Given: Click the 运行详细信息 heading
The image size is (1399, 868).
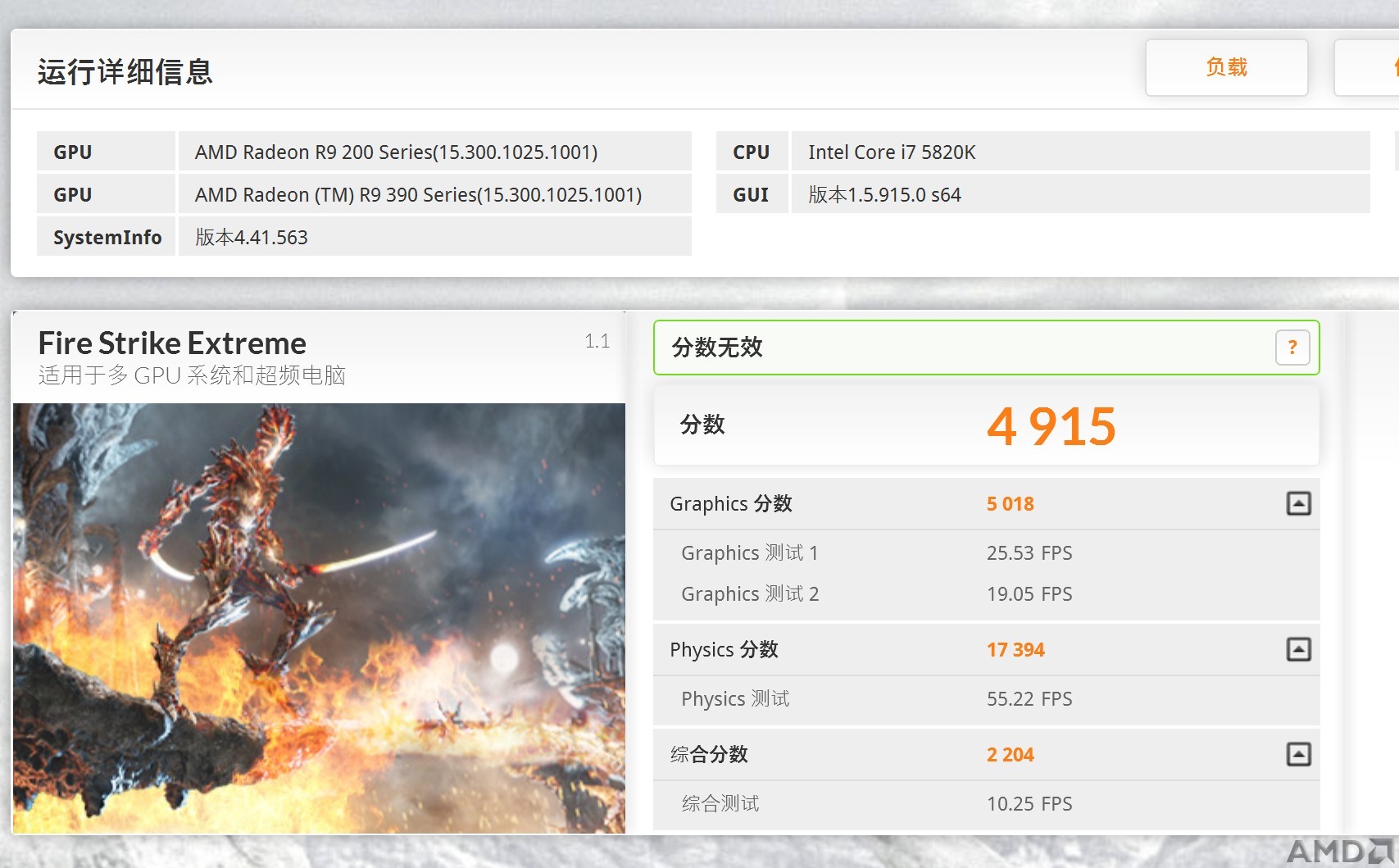Looking at the screenshot, I should coord(125,72).
